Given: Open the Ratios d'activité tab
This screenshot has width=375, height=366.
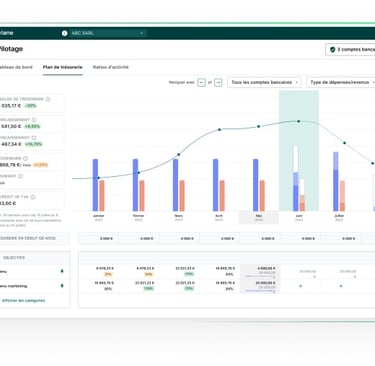Looking at the screenshot, I should (x=111, y=67).
